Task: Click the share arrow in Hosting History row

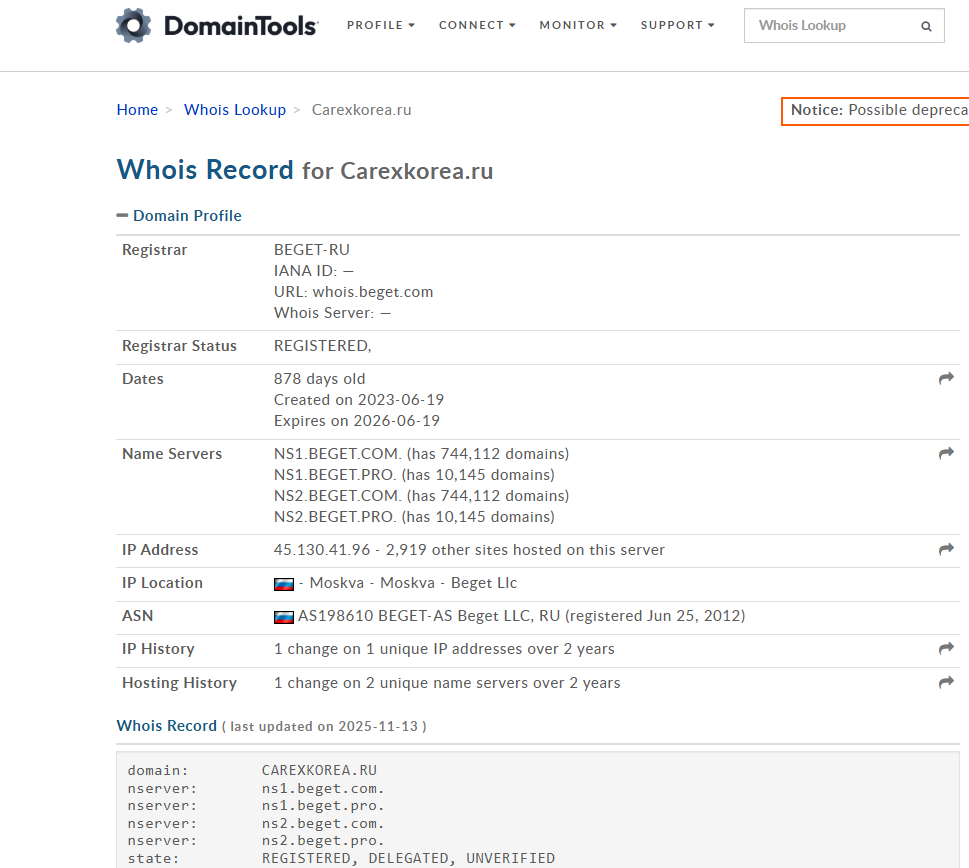Action: (x=946, y=683)
